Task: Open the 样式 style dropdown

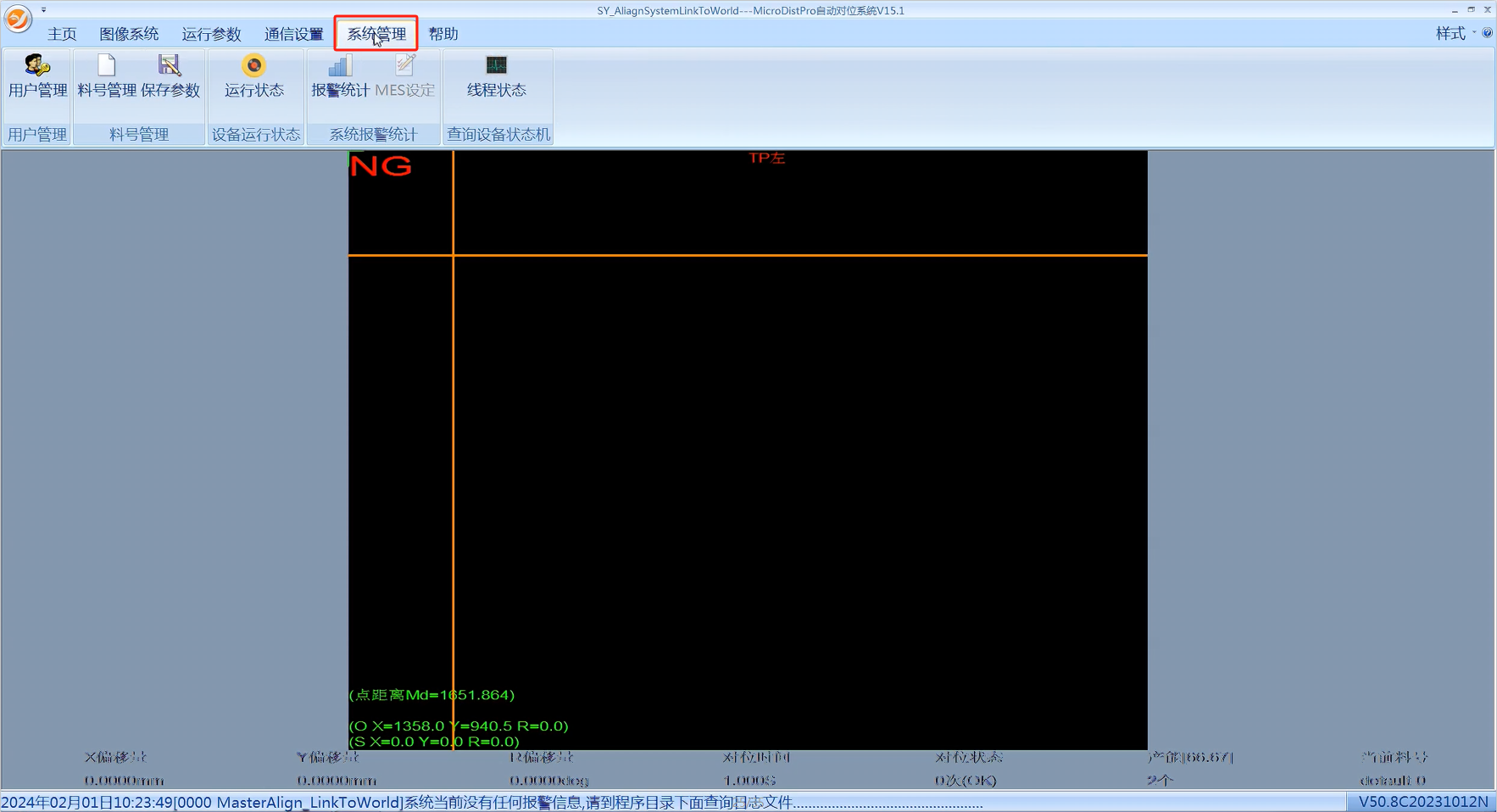Action: click(1455, 33)
